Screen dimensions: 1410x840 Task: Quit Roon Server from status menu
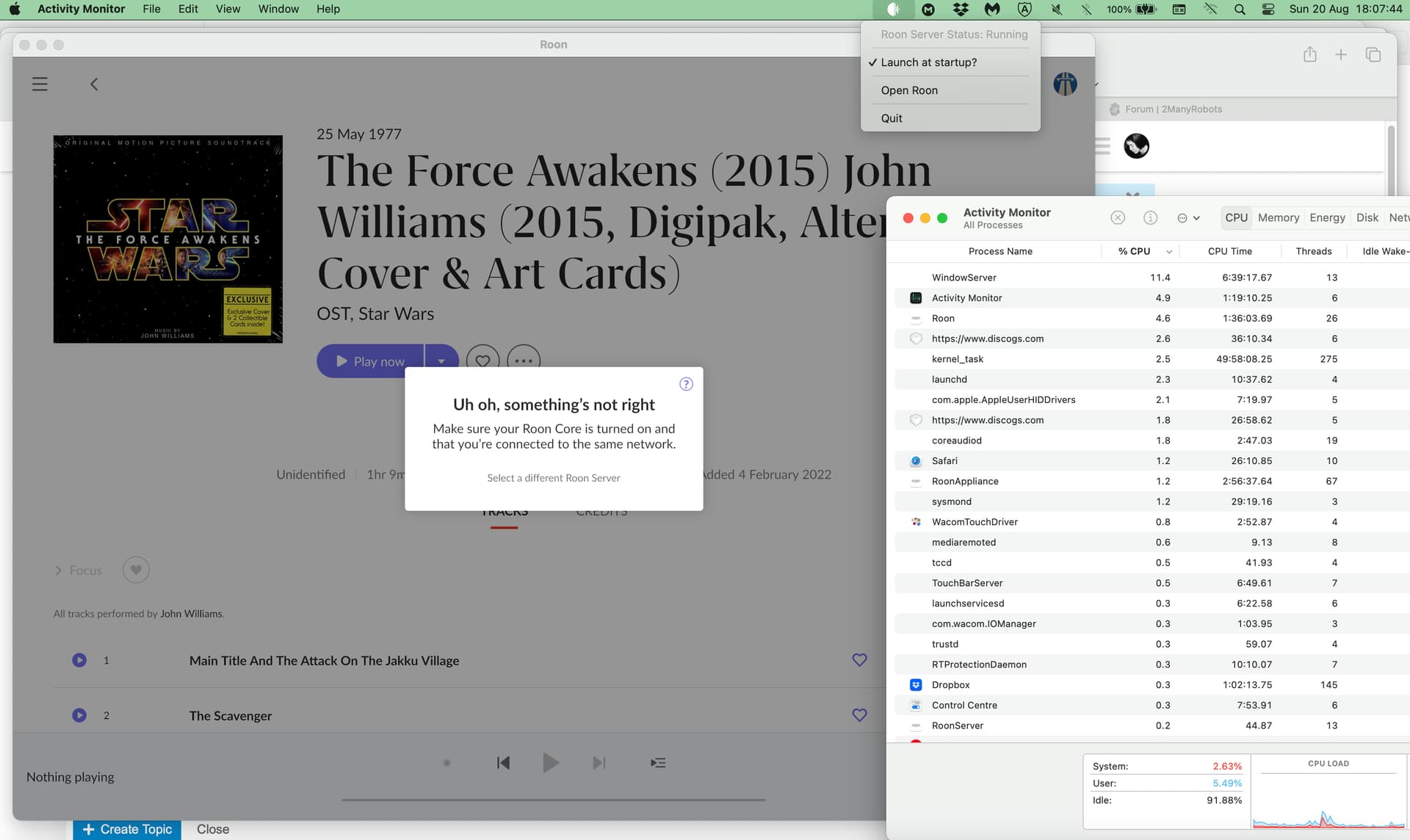coord(950,118)
